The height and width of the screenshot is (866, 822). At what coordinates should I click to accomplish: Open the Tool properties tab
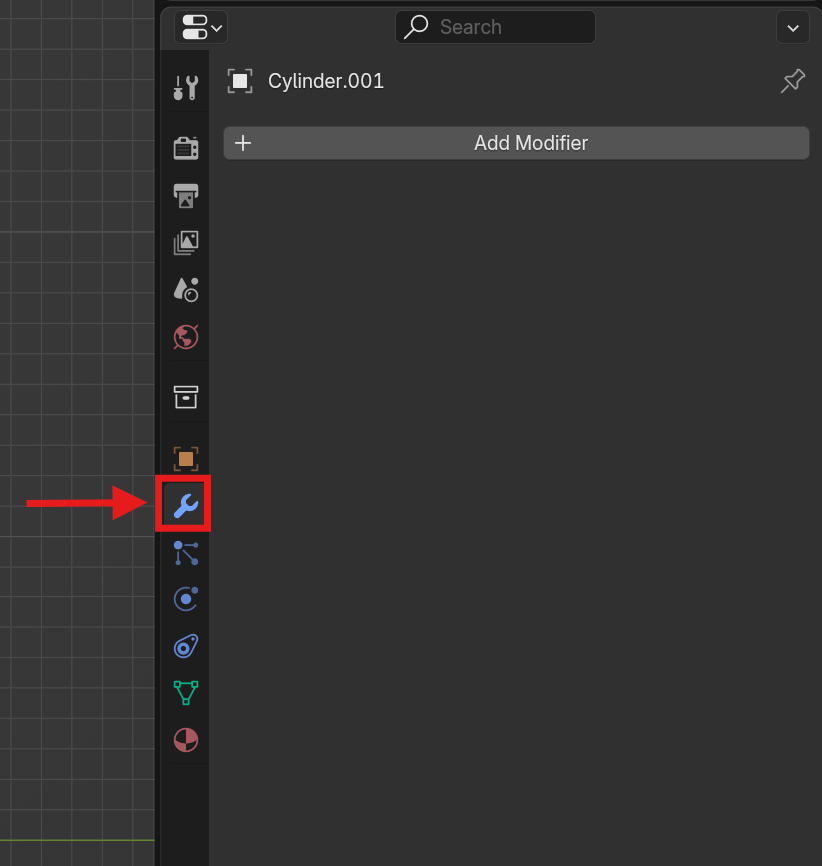pos(186,87)
